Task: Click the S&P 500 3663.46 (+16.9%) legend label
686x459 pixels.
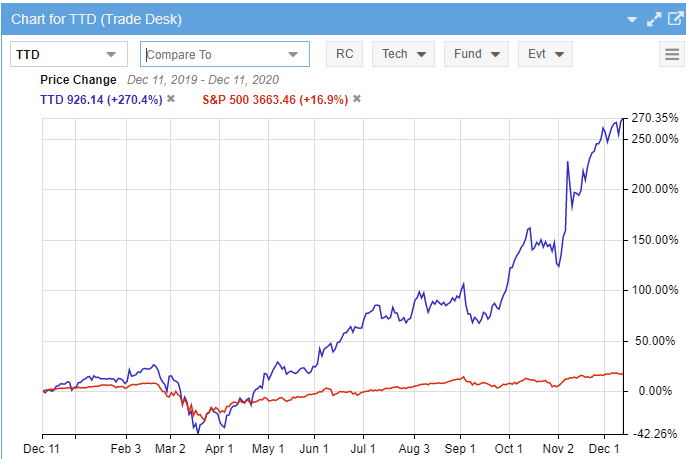Action: [275, 100]
